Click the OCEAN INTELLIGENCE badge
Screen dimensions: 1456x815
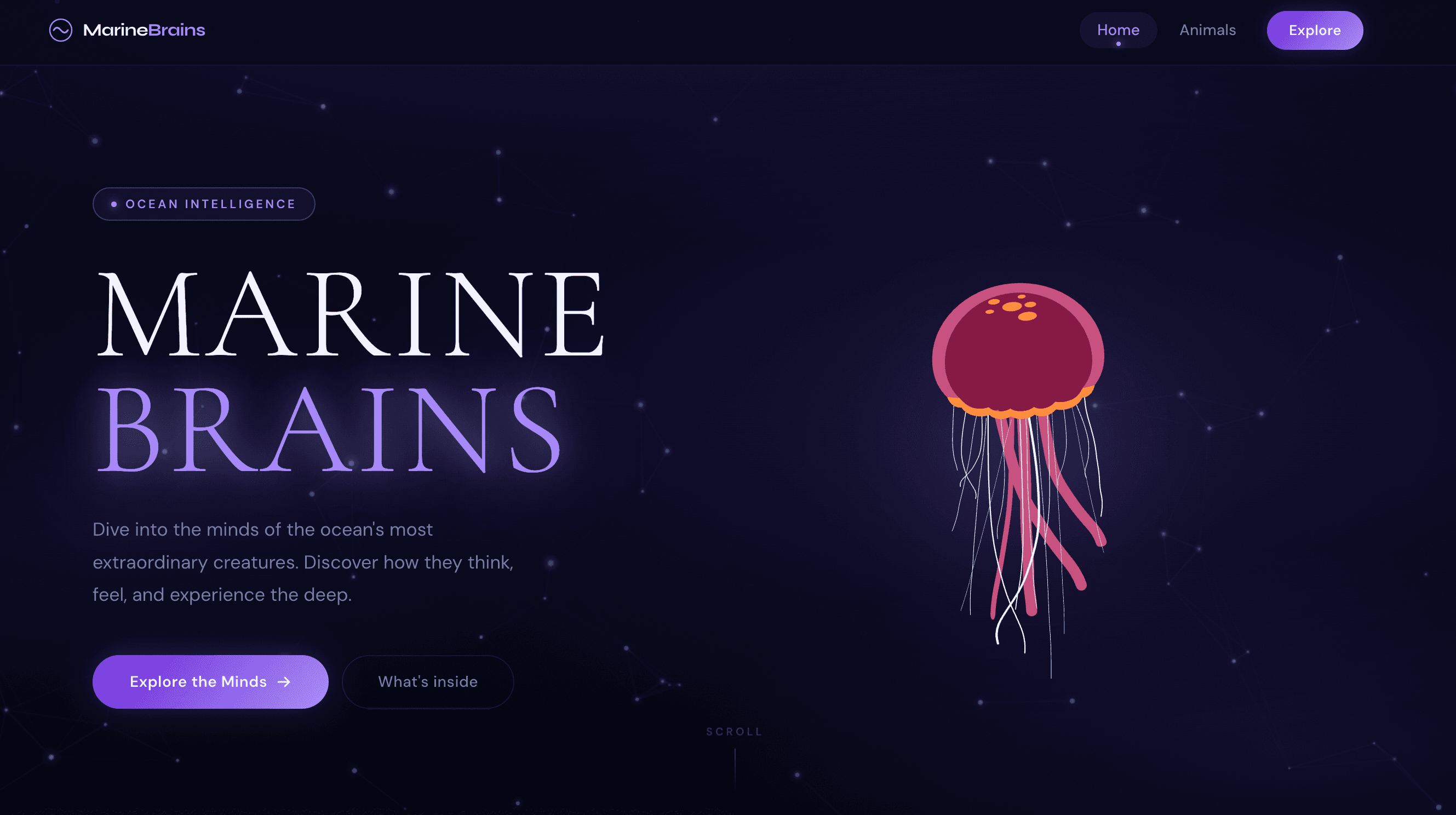203,203
